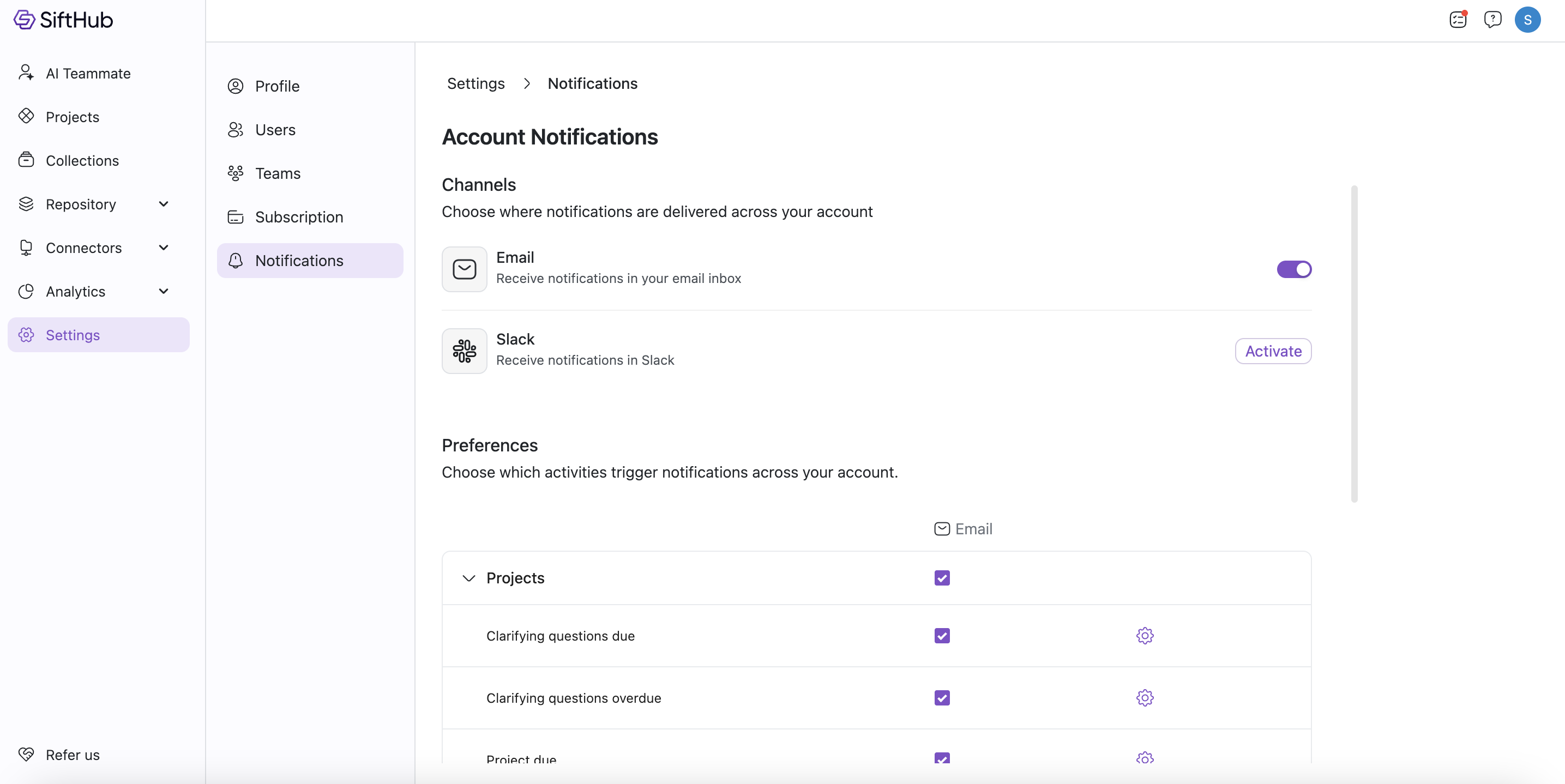
Task: Turn off the Email notifications toggle
Action: (x=1293, y=269)
